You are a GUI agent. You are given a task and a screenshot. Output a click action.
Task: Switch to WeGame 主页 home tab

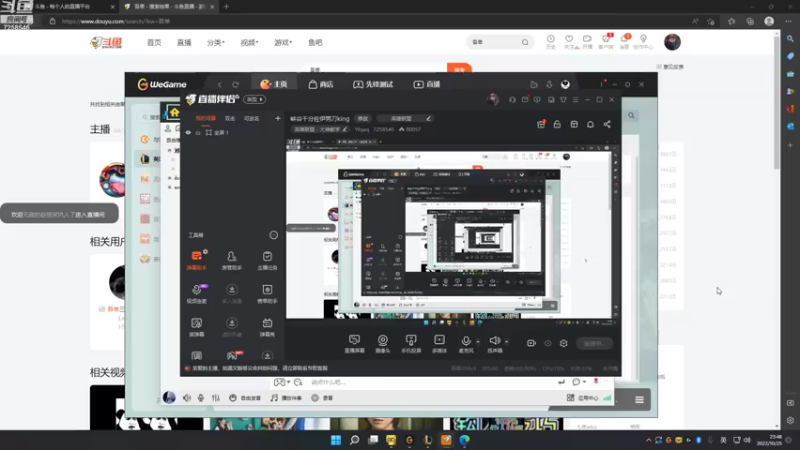[273, 84]
